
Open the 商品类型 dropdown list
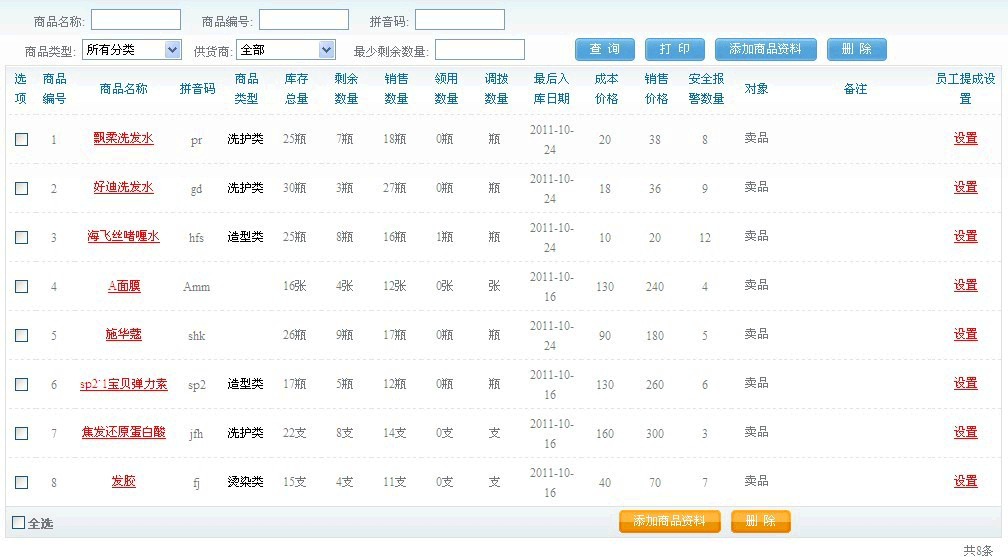pos(131,50)
